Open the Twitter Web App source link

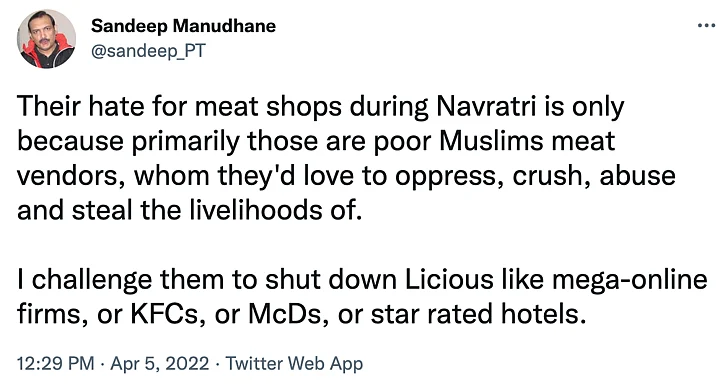294,364
